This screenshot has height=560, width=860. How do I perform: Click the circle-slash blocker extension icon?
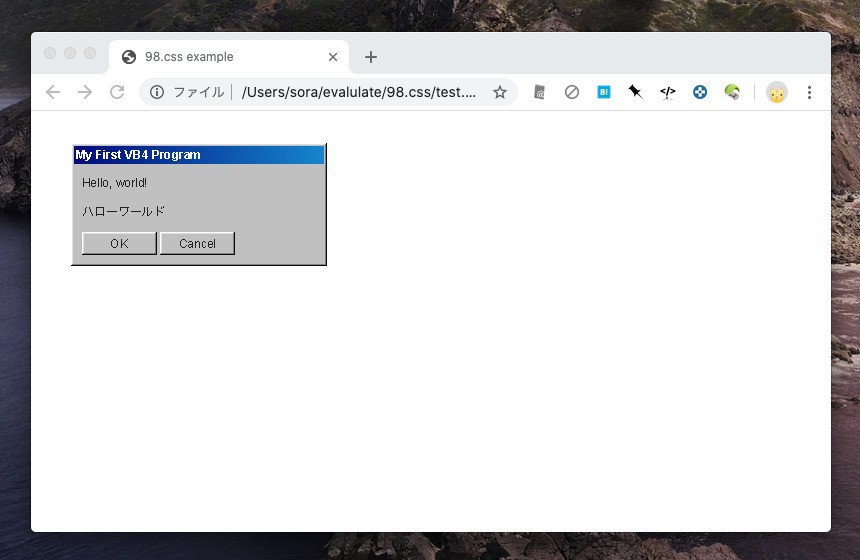point(572,92)
